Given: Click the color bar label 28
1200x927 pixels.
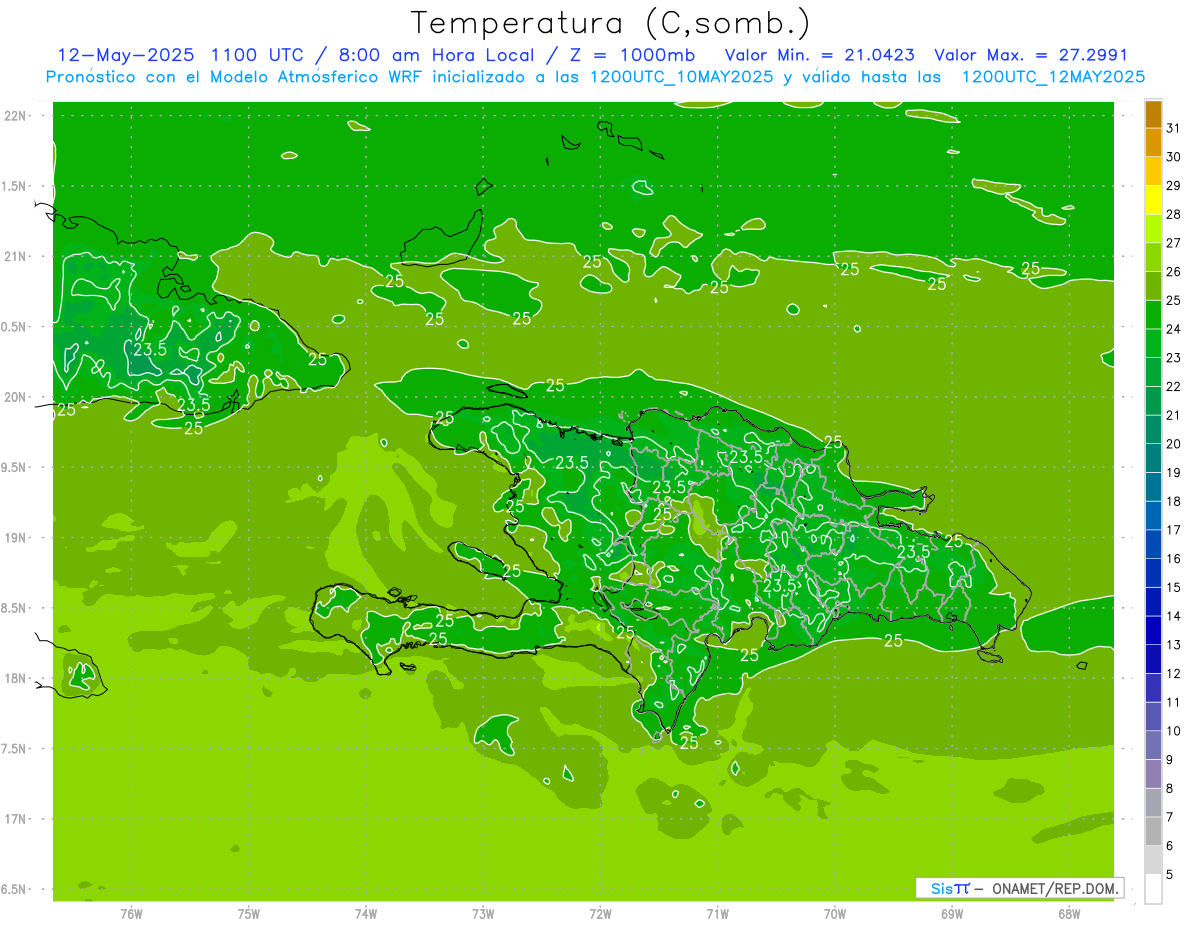Looking at the screenshot, I should (1174, 214).
